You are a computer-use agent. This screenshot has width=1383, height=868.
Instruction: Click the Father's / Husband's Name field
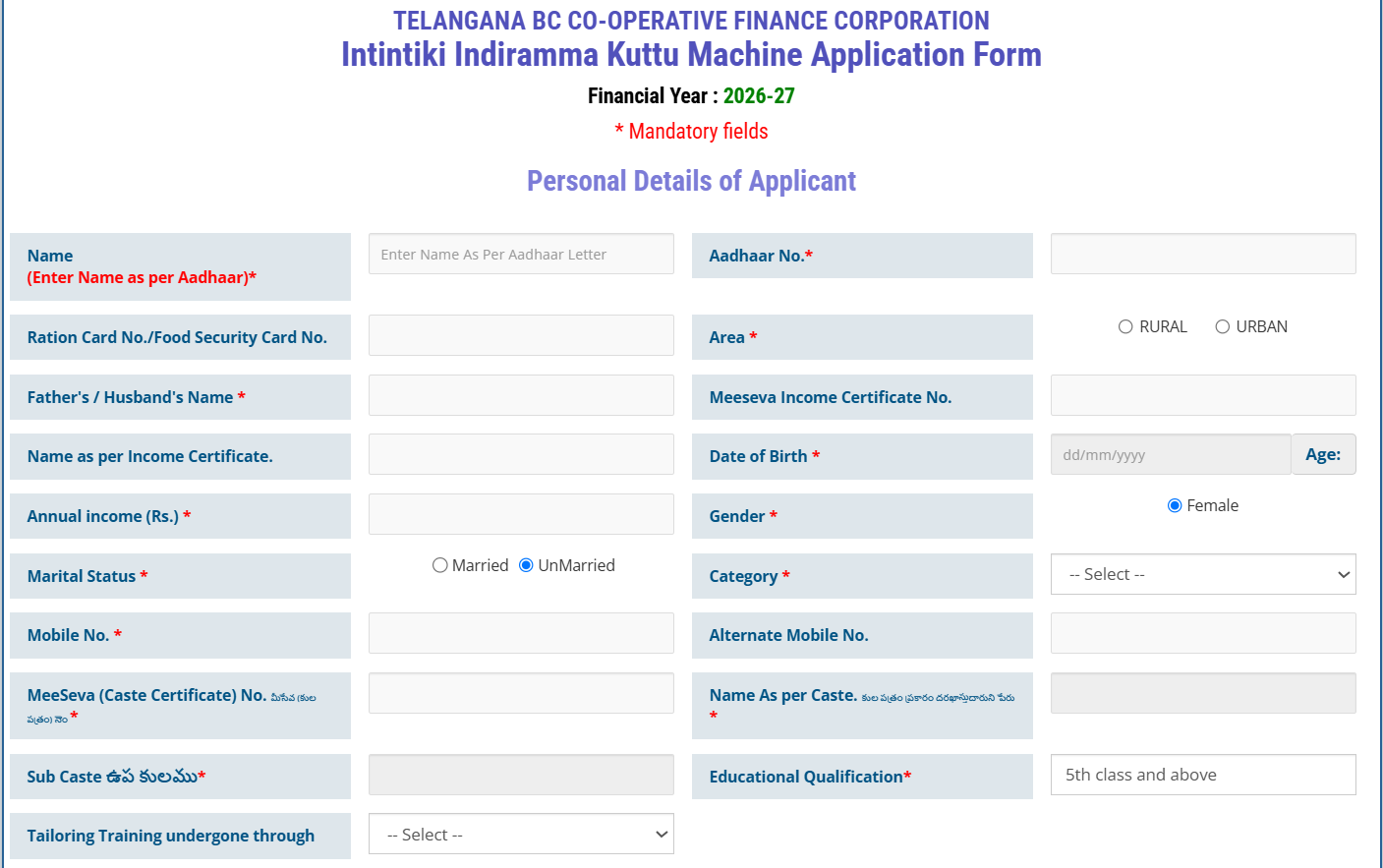pos(521,395)
